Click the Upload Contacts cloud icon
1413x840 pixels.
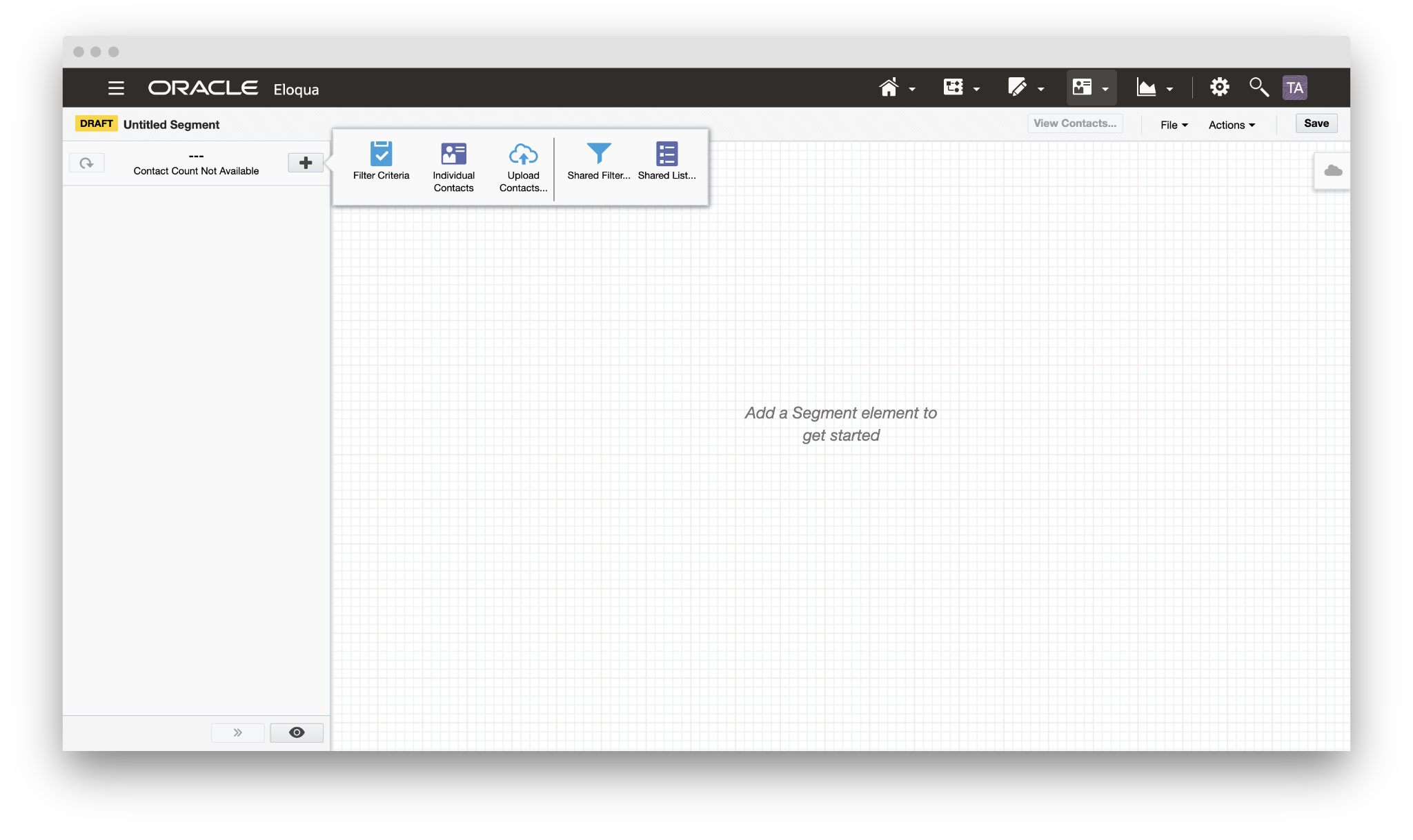[523, 154]
